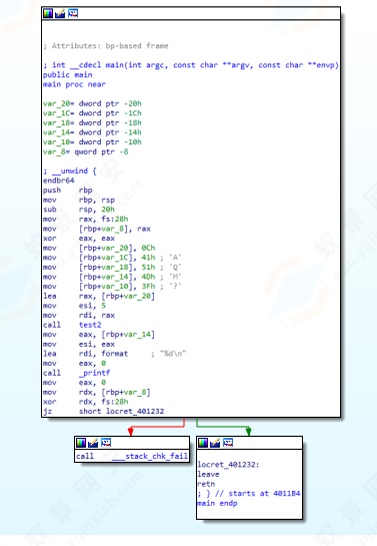
Task: Click the color icon in main block header
Action: (x=48, y=13)
